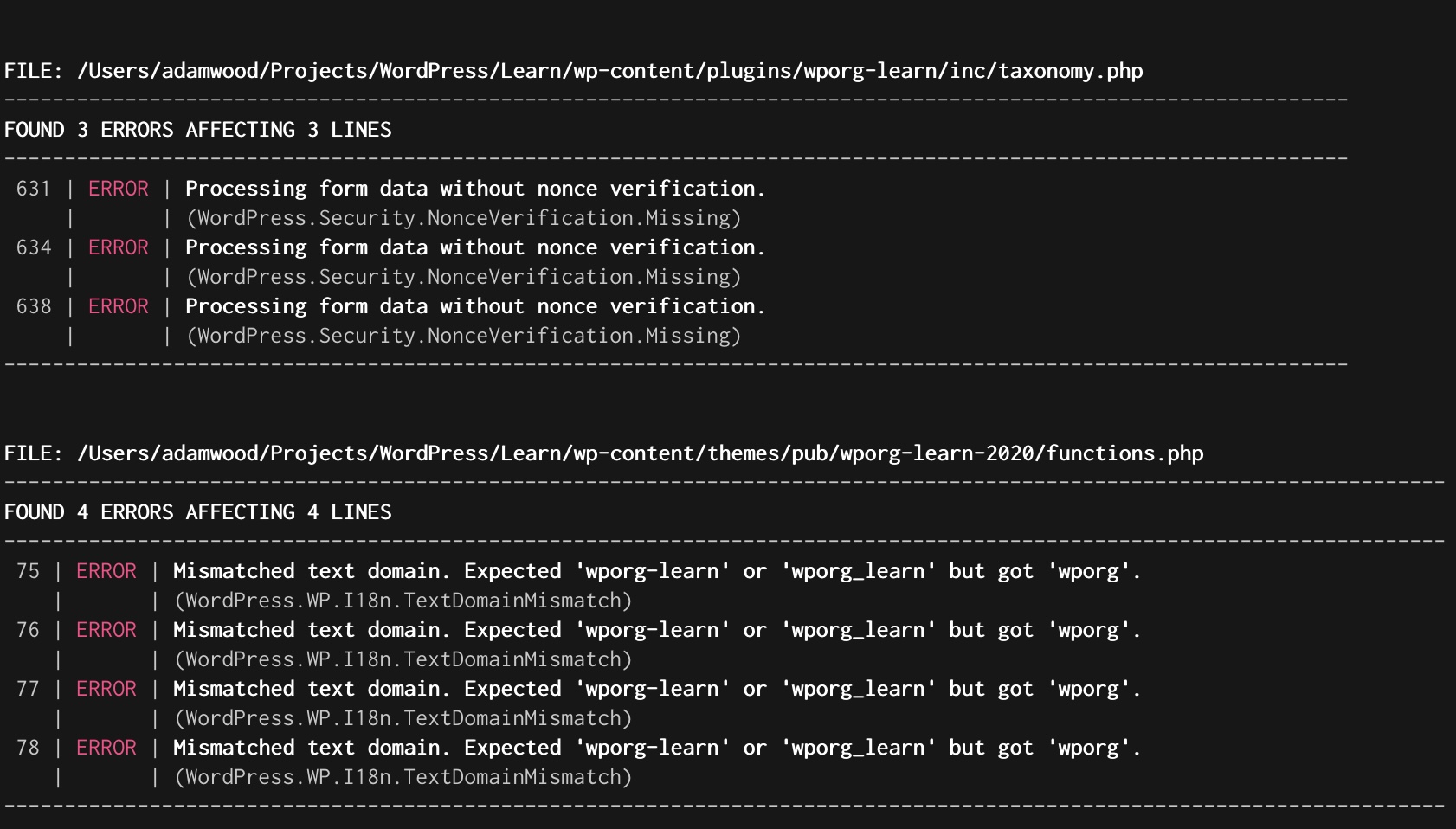Click the ERROR label on line 78

tap(106, 748)
